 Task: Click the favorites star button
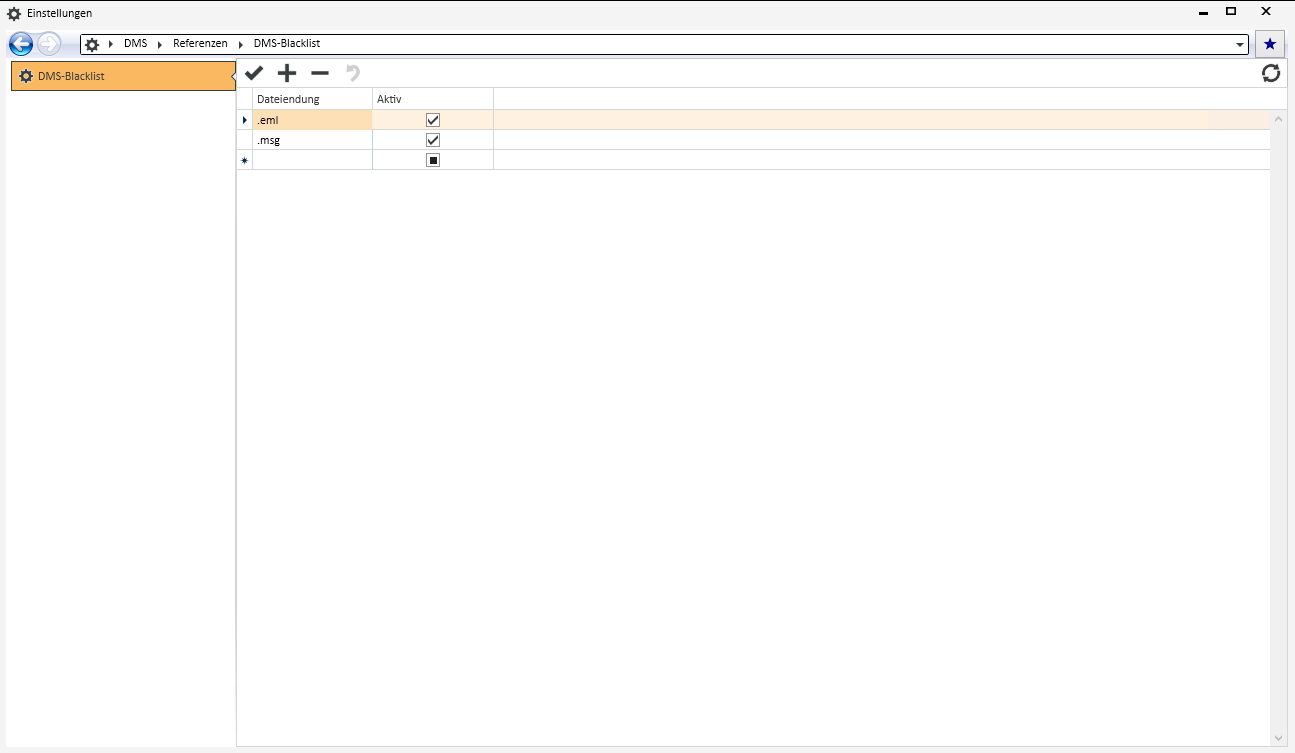[1270, 44]
